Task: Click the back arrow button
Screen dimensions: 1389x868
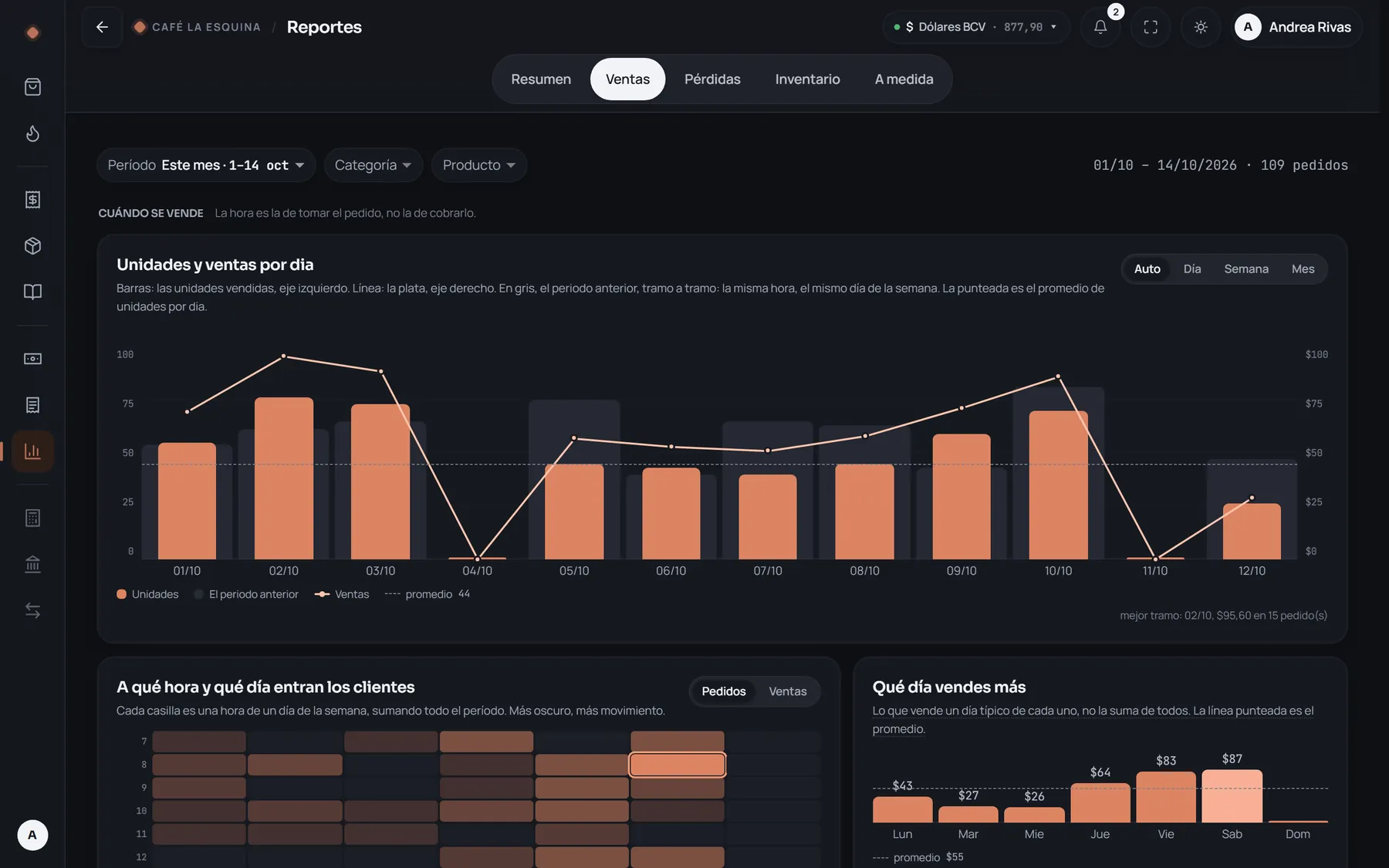Action: [102, 27]
